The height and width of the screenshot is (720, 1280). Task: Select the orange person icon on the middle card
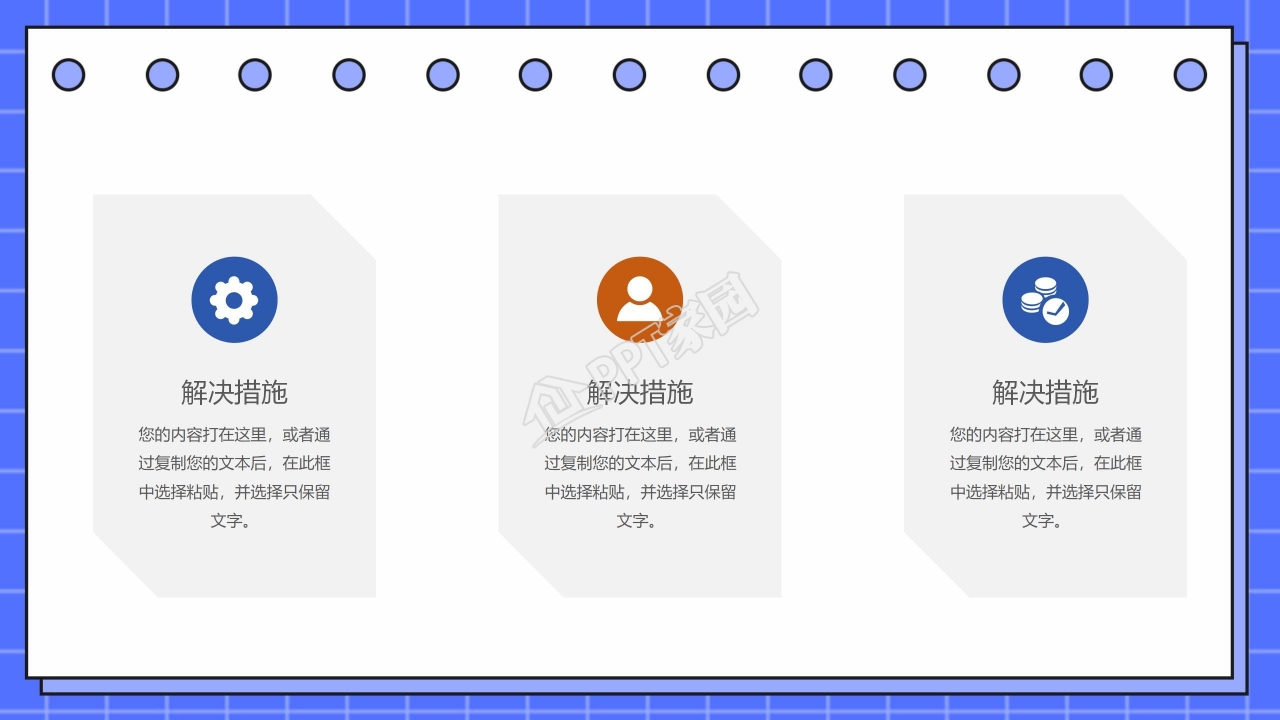(640, 298)
